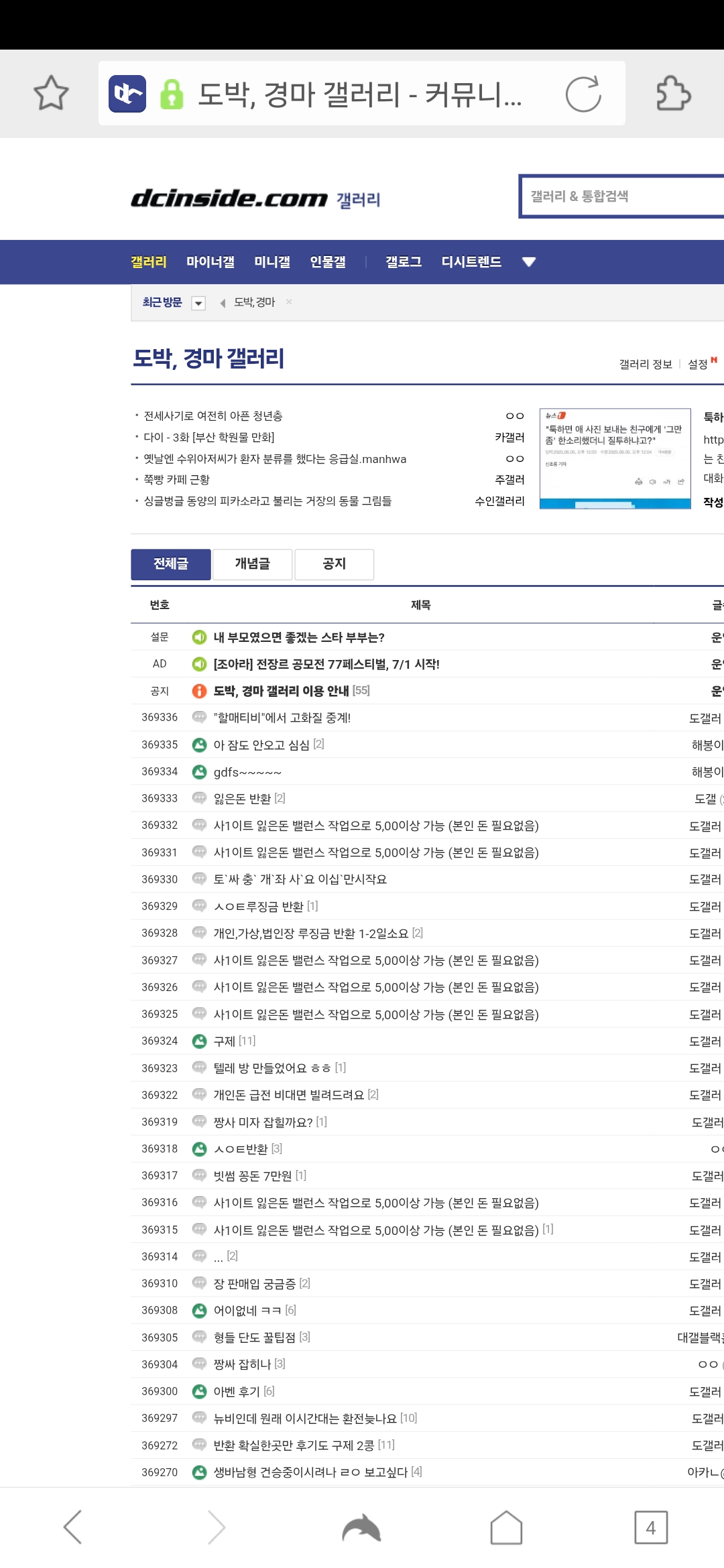Open the 갤러리 정보 link

(645, 364)
